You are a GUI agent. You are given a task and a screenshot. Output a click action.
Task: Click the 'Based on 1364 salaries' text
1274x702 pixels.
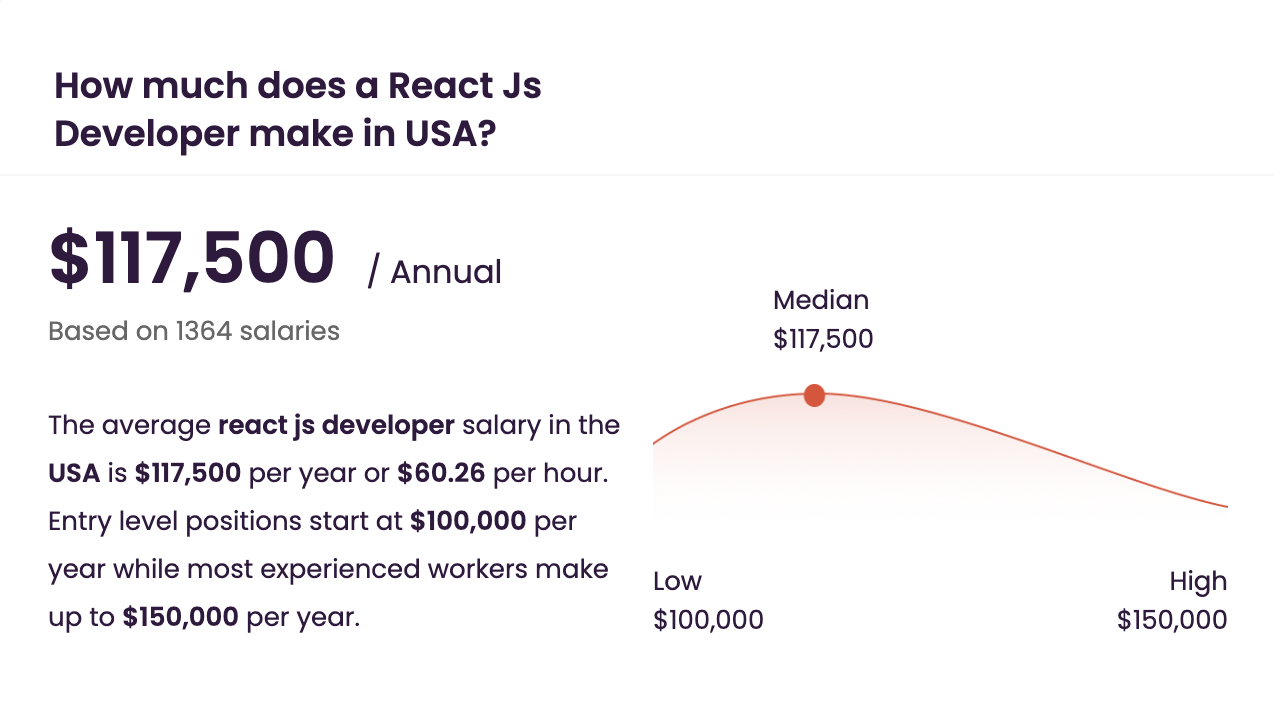(x=194, y=331)
